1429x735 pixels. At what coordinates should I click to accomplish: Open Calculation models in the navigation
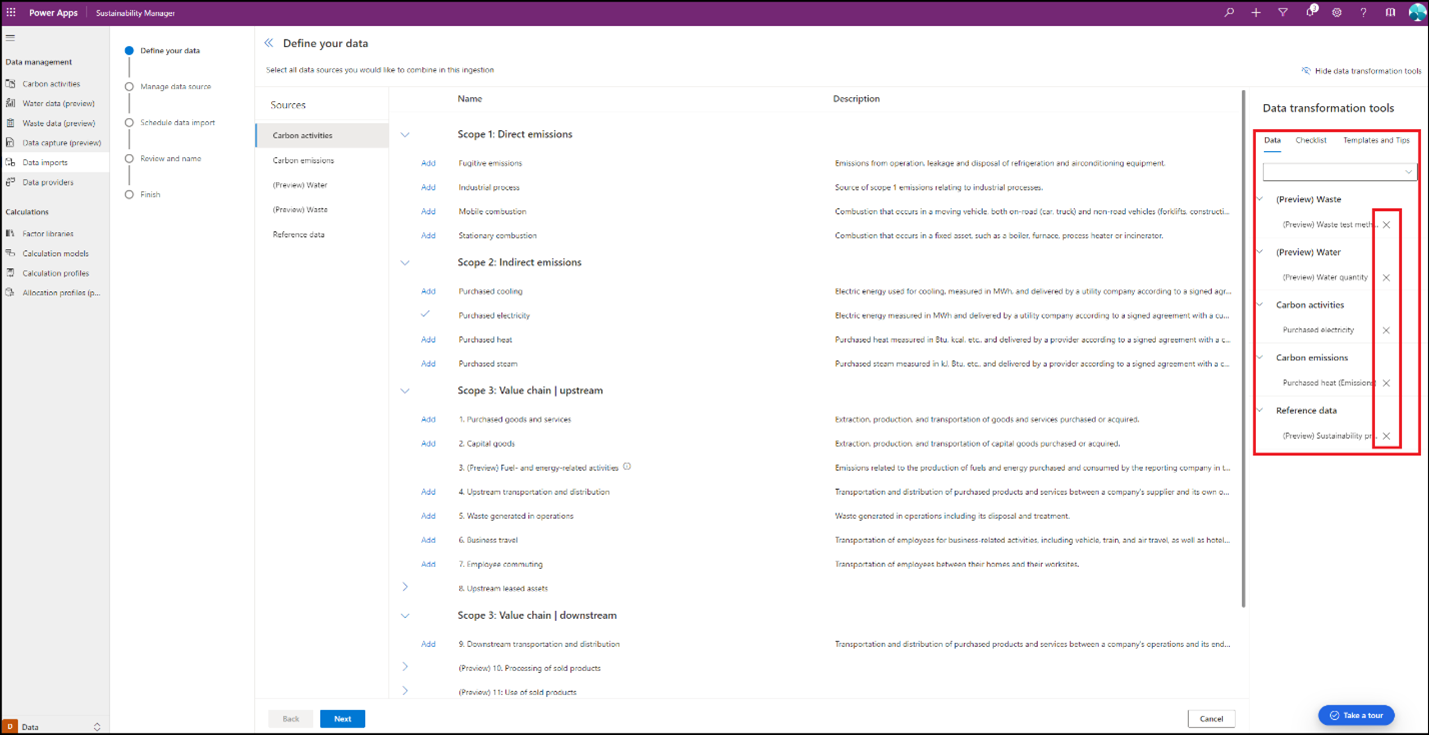coord(55,254)
